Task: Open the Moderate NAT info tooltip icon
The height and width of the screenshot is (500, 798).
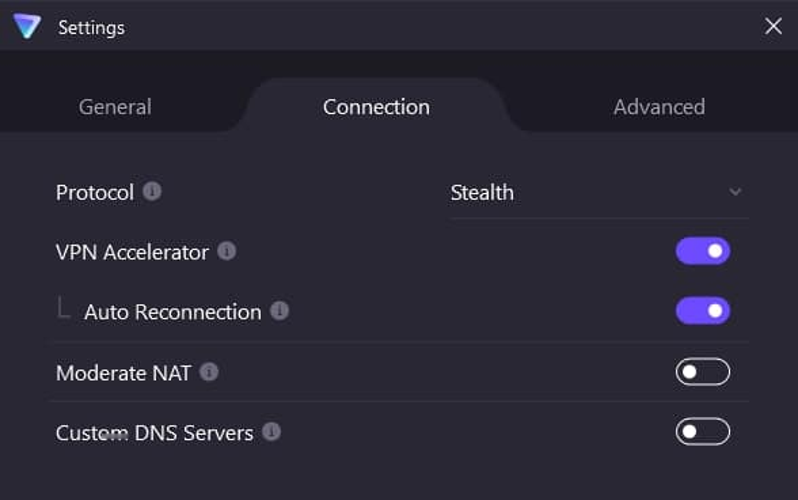Action: (x=209, y=372)
